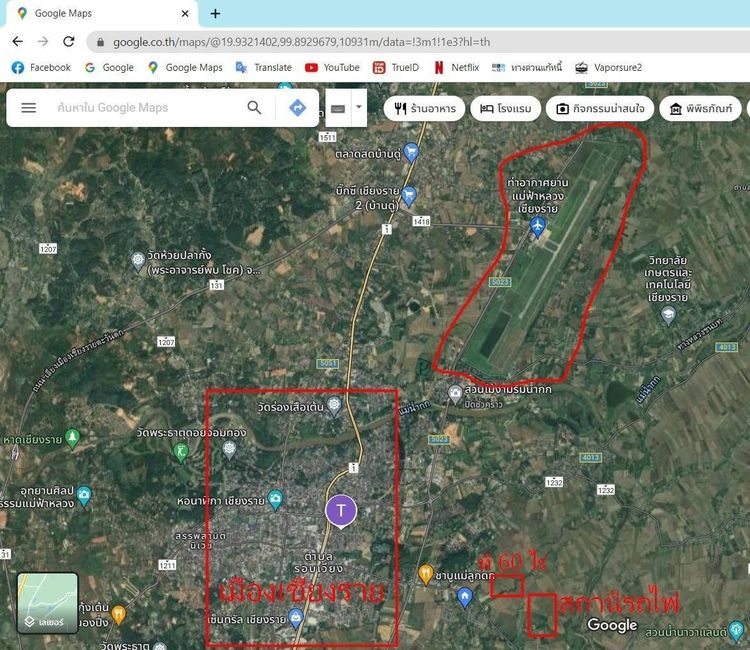750x650 pixels.
Task: Click the keyboard input tool icon
Action: tap(338, 109)
